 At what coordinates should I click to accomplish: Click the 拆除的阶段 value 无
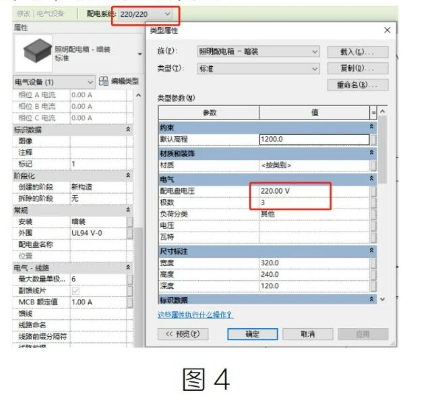99,199
